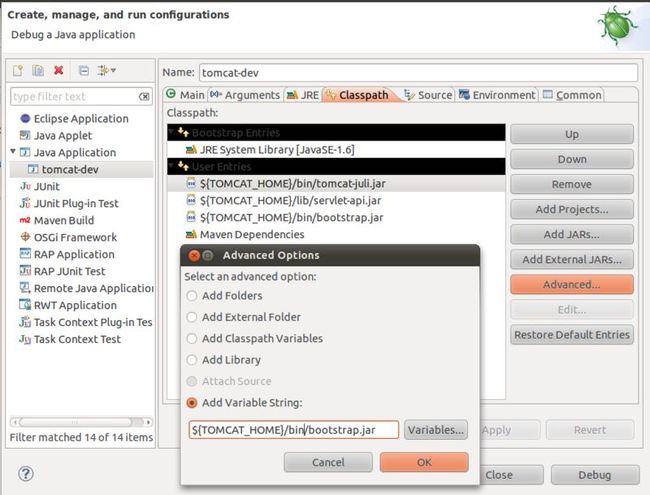This screenshot has height=495, width=650.
Task: Select RAP JUnit Test type
Action: [x=69, y=272]
